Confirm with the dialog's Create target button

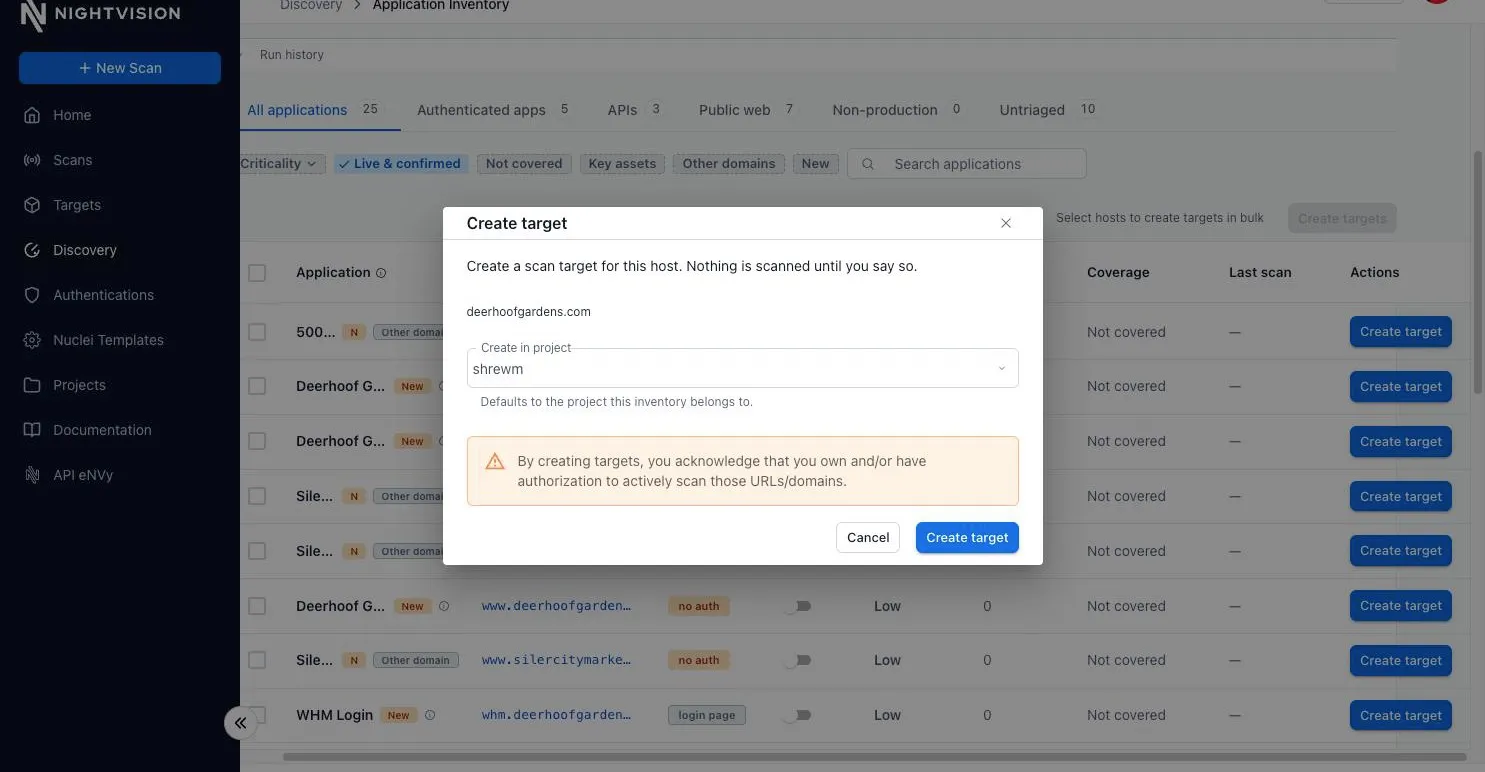(967, 538)
